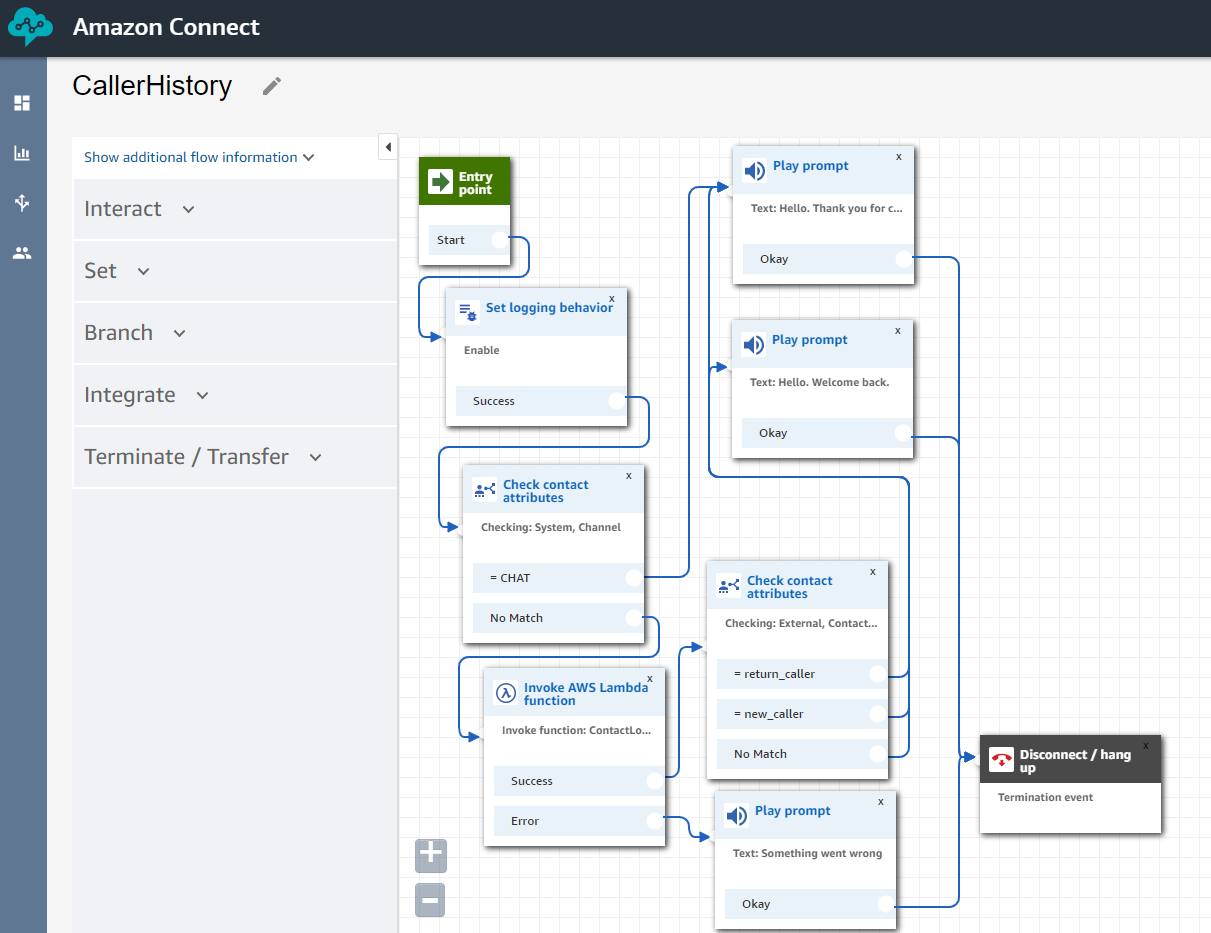Screen dimensions: 1211x933
Task: Click the 'Invoke function: ContactLo...' text
Action: (x=576, y=730)
